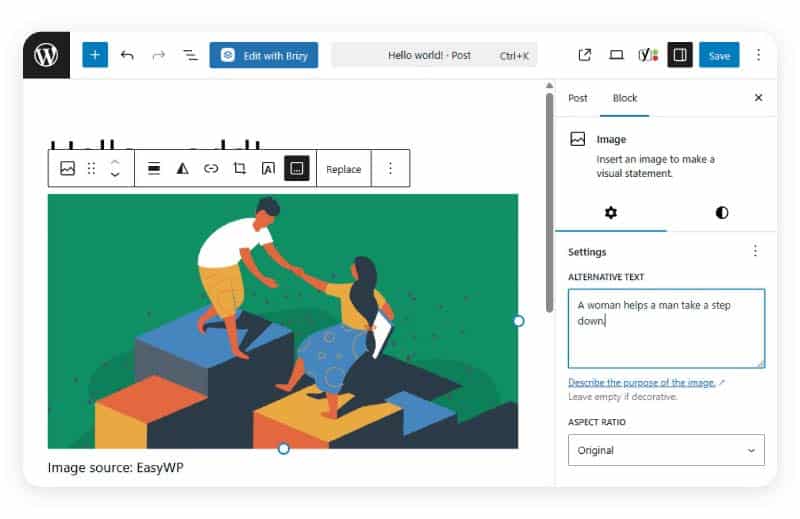The height and width of the screenshot is (519, 800).
Task: Redo the last undone change
Action: pos(159,55)
